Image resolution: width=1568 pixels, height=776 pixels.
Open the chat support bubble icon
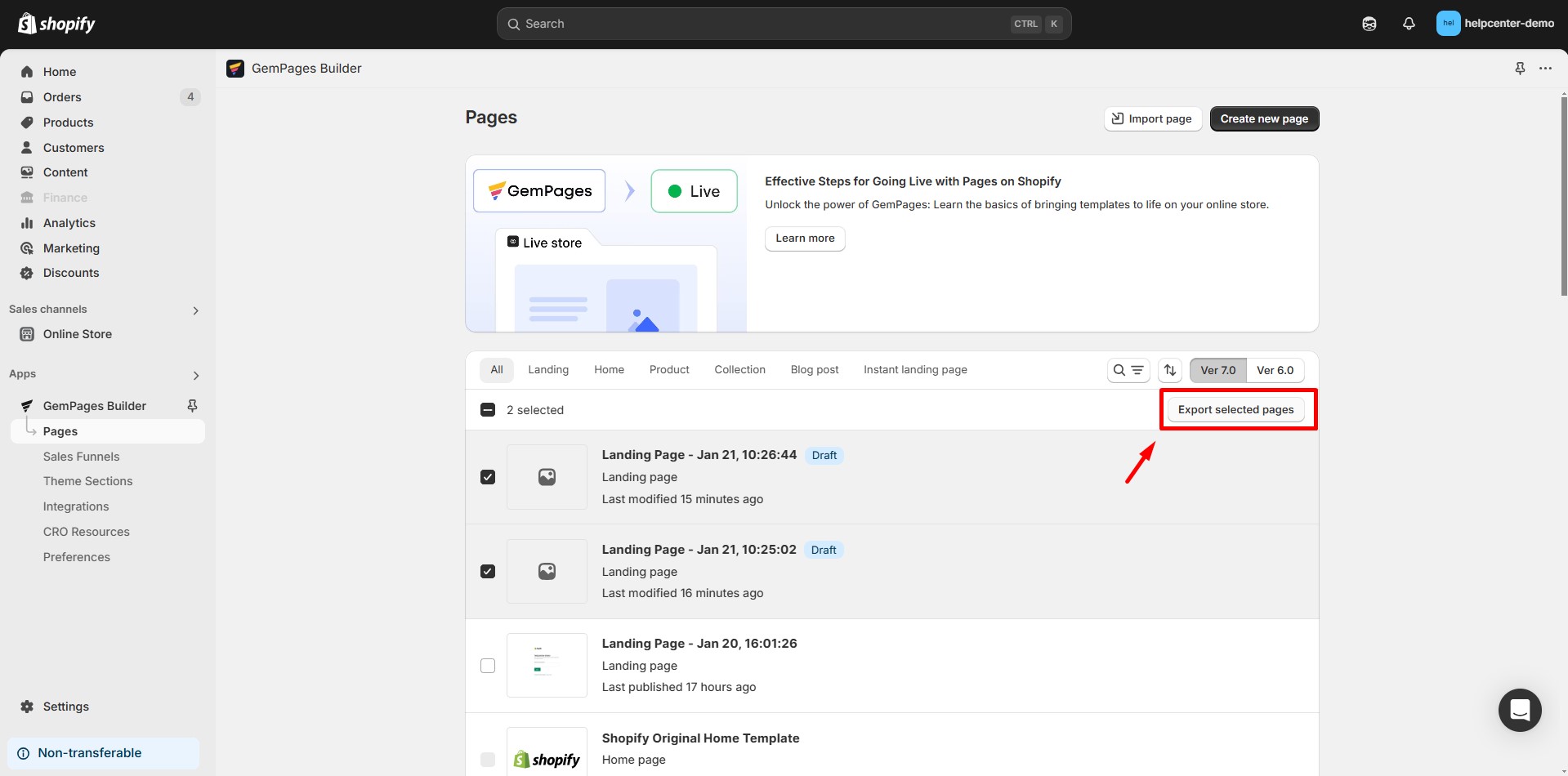tap(1520, 711)
